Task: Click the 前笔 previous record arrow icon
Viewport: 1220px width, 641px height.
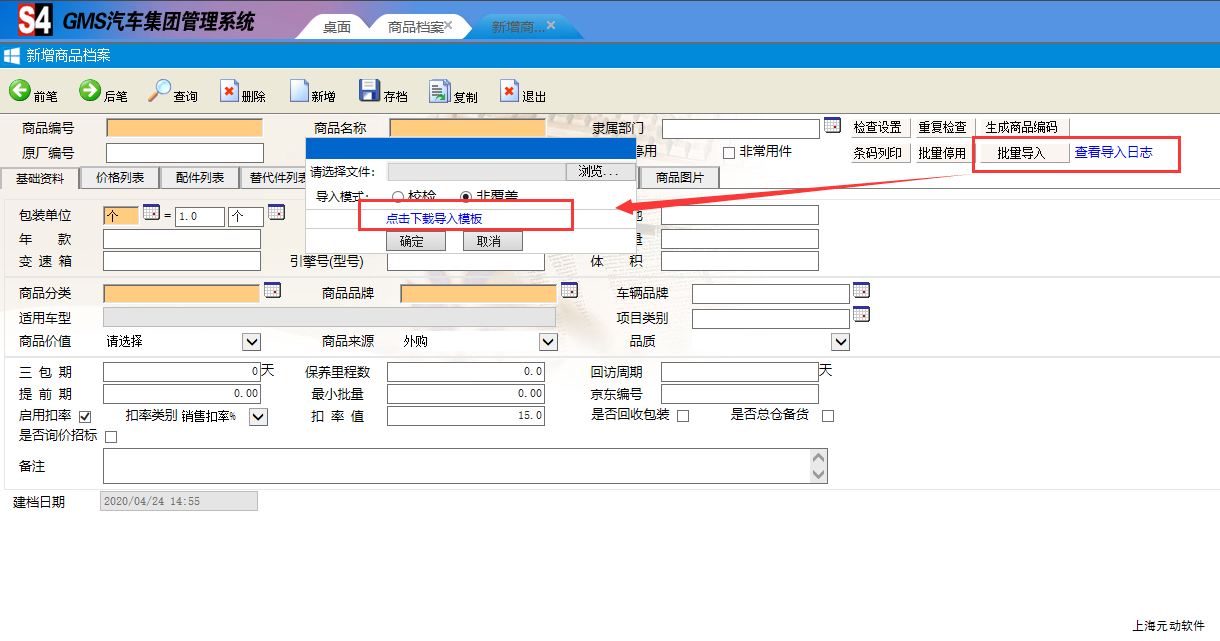Action: (x=20, y=91)
